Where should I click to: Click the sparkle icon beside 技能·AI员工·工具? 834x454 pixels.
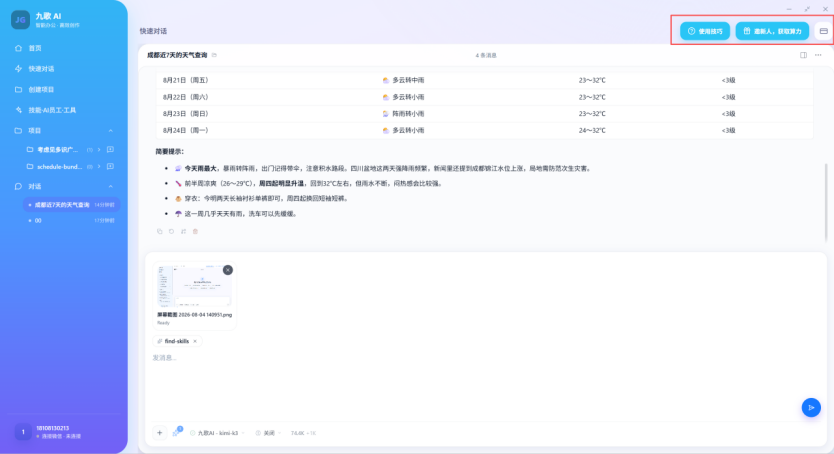[x=19, y=110]
